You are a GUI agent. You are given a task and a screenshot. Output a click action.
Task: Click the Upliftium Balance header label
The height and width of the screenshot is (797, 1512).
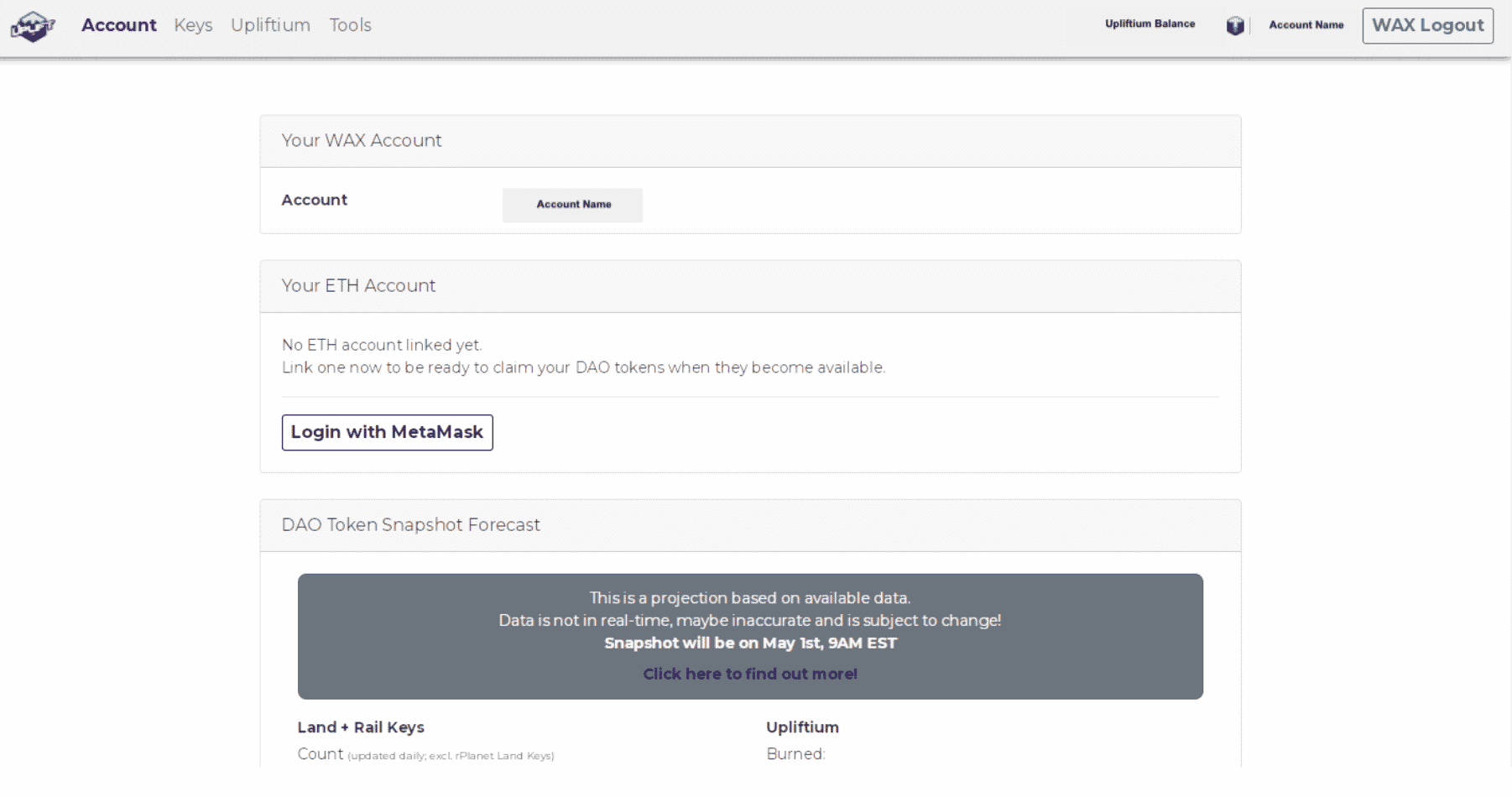point(1150,23)
